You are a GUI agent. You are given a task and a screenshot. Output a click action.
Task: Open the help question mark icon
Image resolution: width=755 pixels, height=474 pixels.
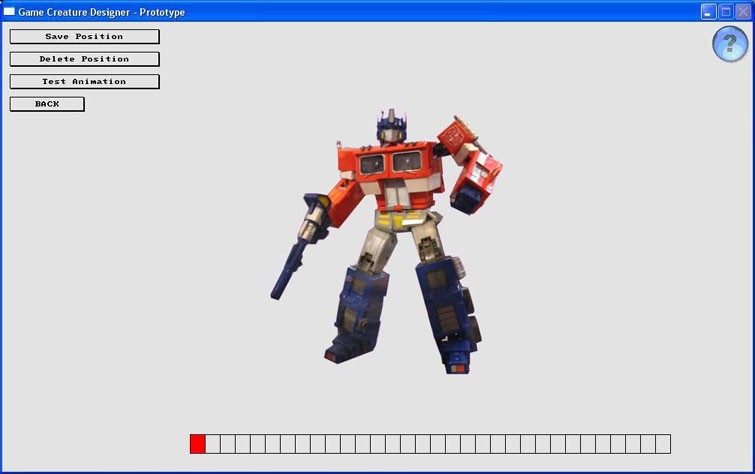pos(729,44)
